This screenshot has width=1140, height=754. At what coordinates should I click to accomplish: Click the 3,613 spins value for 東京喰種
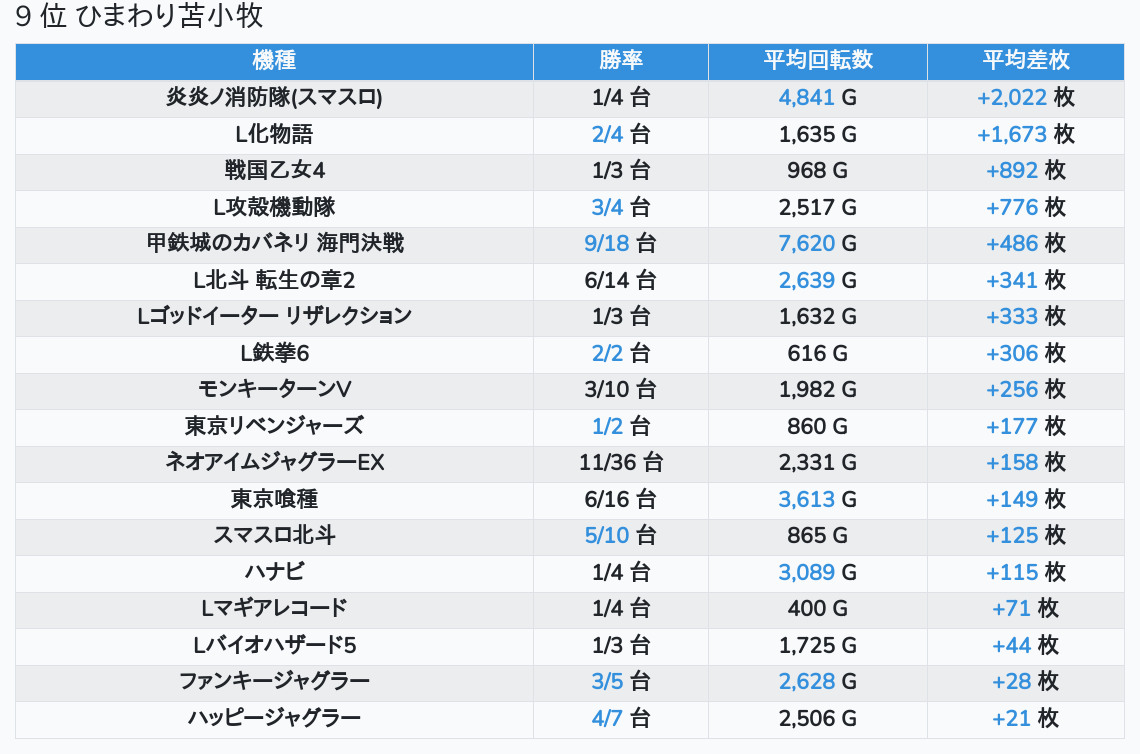tap(806, 499)
